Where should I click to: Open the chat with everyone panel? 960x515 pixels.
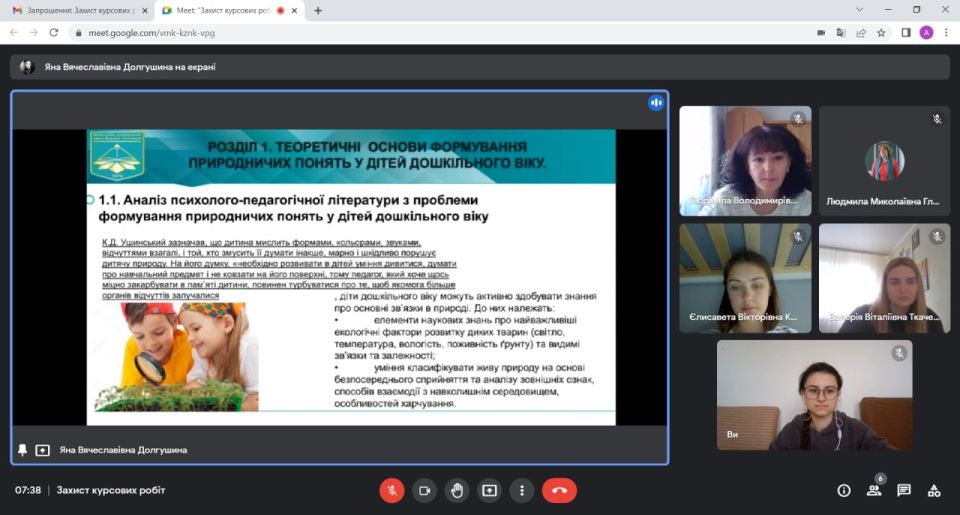pos(904,490)
